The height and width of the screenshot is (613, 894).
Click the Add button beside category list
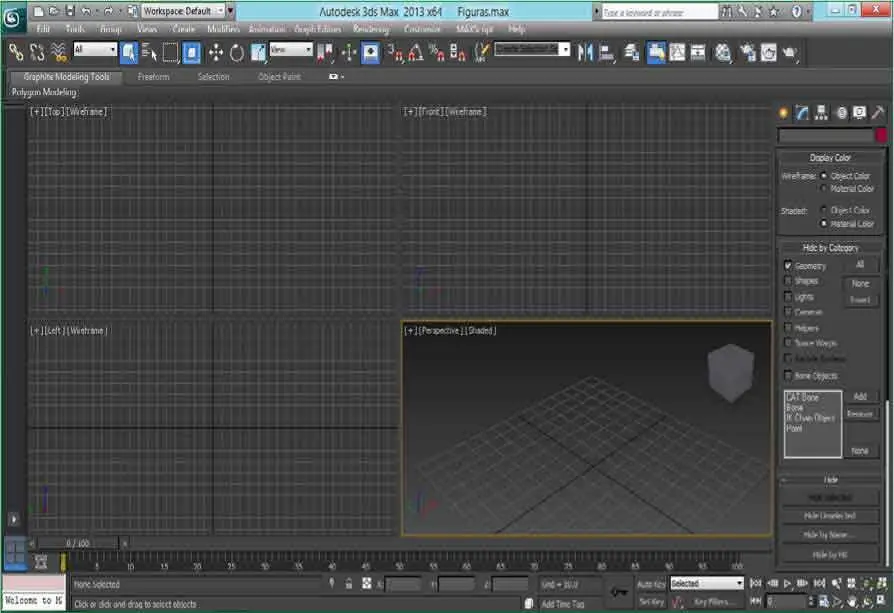coord(860,396)
